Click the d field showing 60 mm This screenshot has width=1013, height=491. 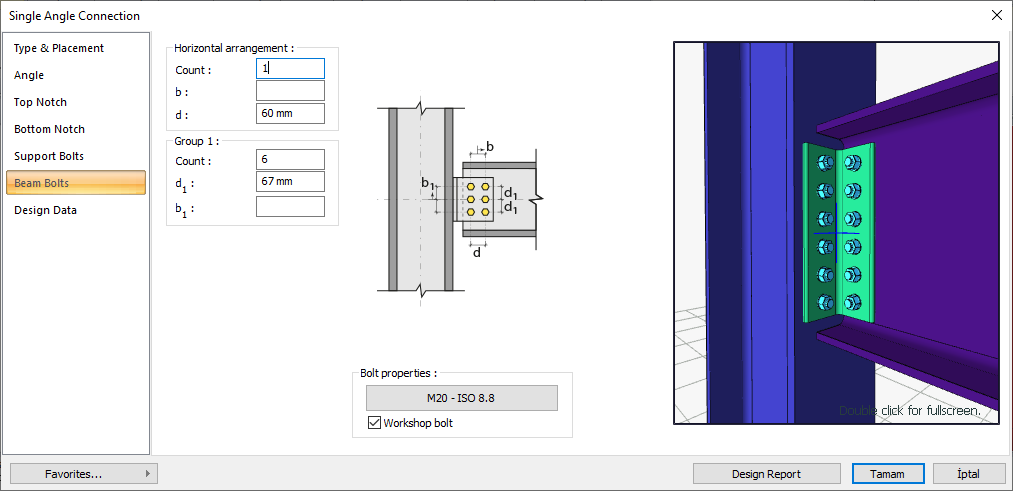tap(290, 114)
